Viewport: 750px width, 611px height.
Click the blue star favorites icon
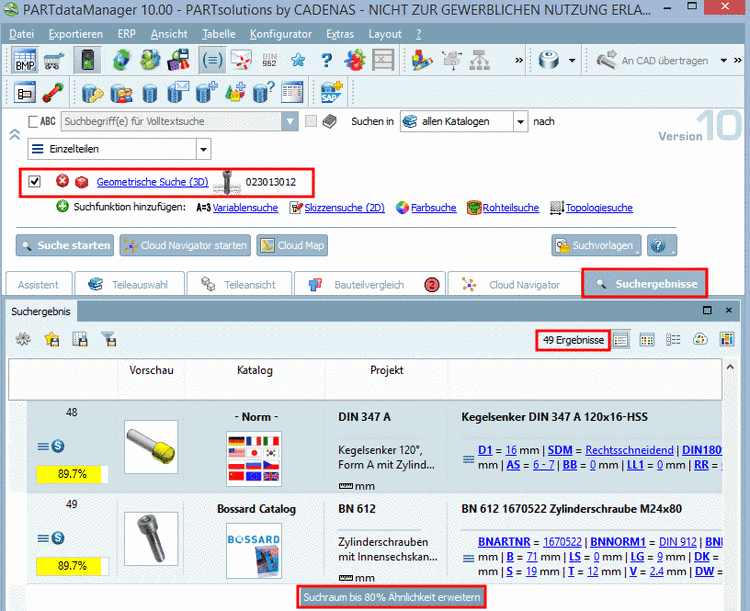coord(298,60)
